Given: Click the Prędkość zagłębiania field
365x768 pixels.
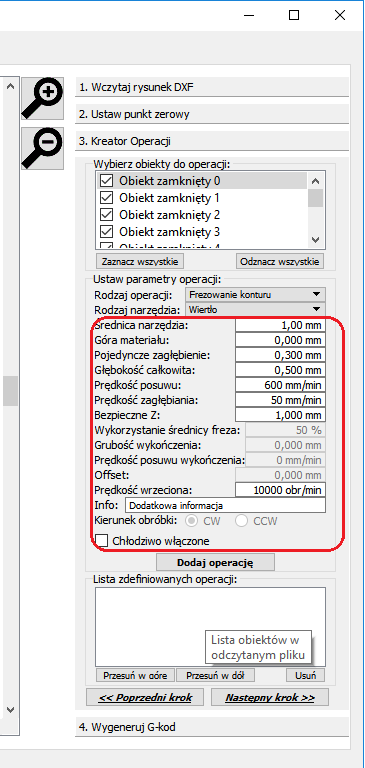Looking at the screenshot, I should click(280, 400).
